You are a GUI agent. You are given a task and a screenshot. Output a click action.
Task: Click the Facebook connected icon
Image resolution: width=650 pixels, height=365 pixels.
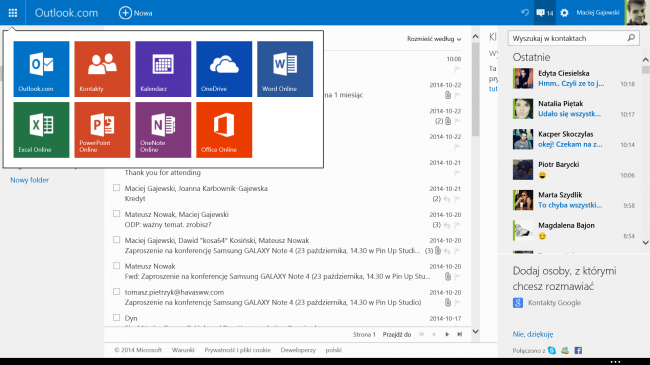coord(578,350)
